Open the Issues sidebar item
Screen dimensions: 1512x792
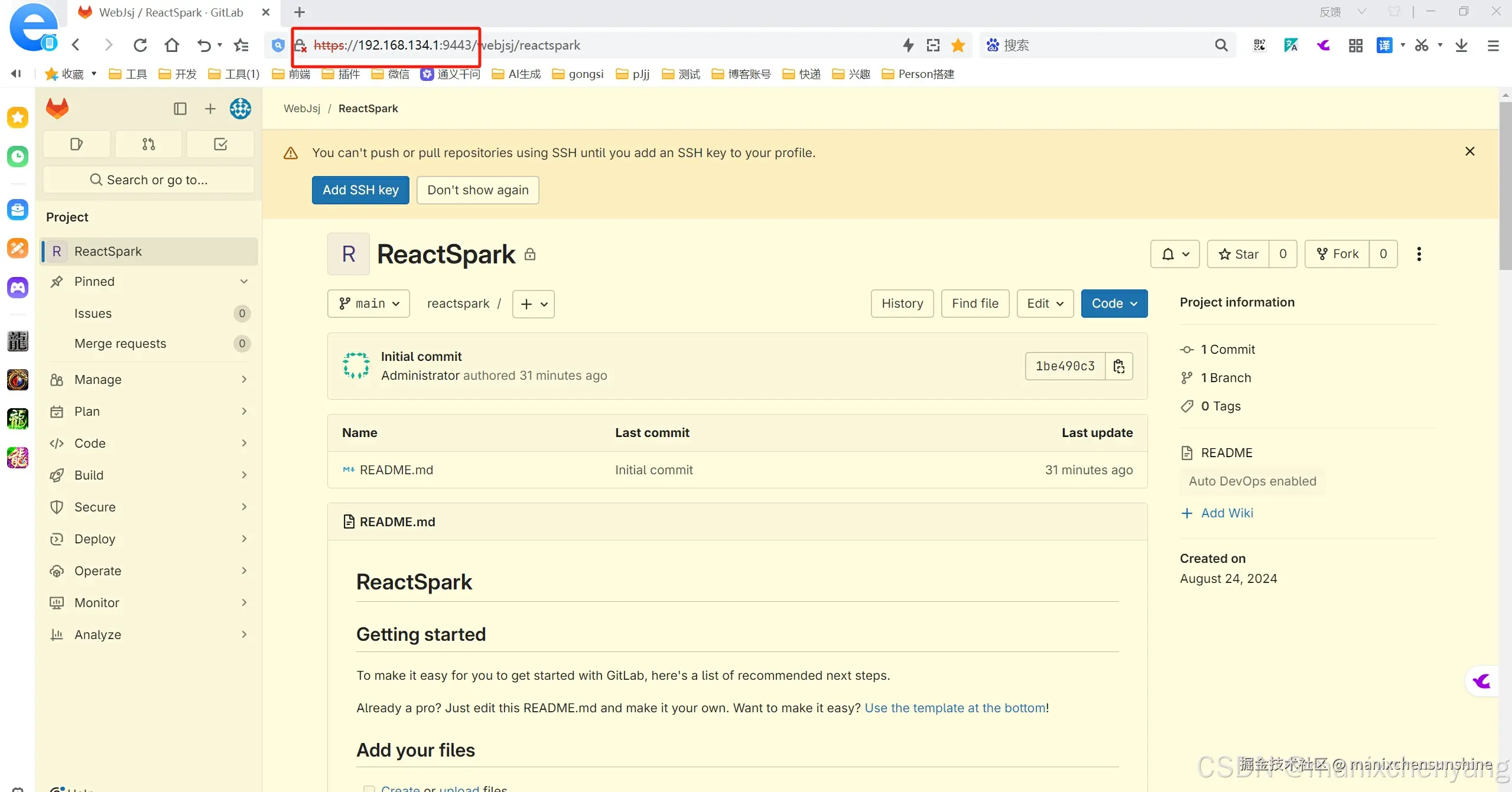point(93,314)
